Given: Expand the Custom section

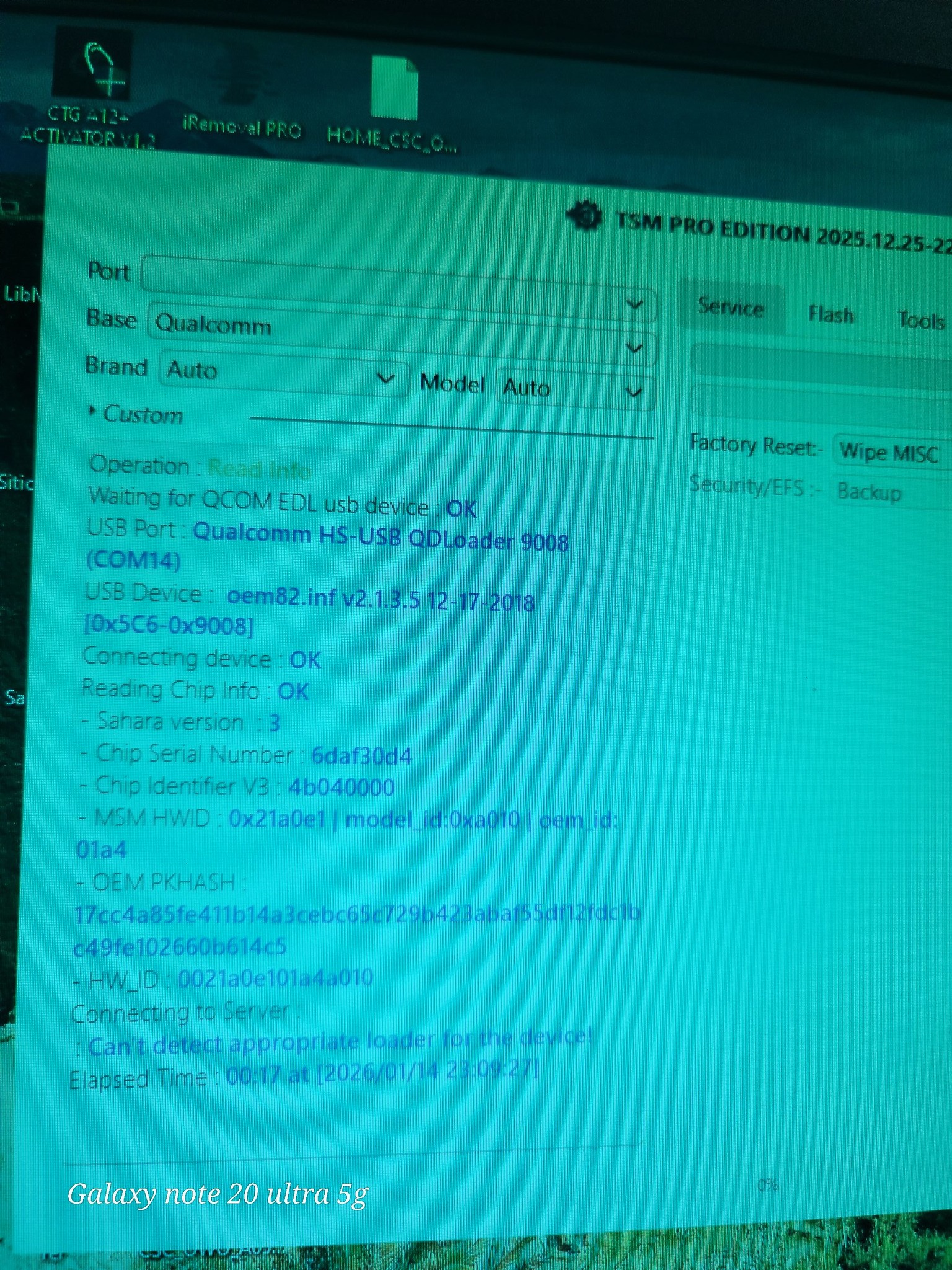Looking at the screenshot, I should point(136,414).
